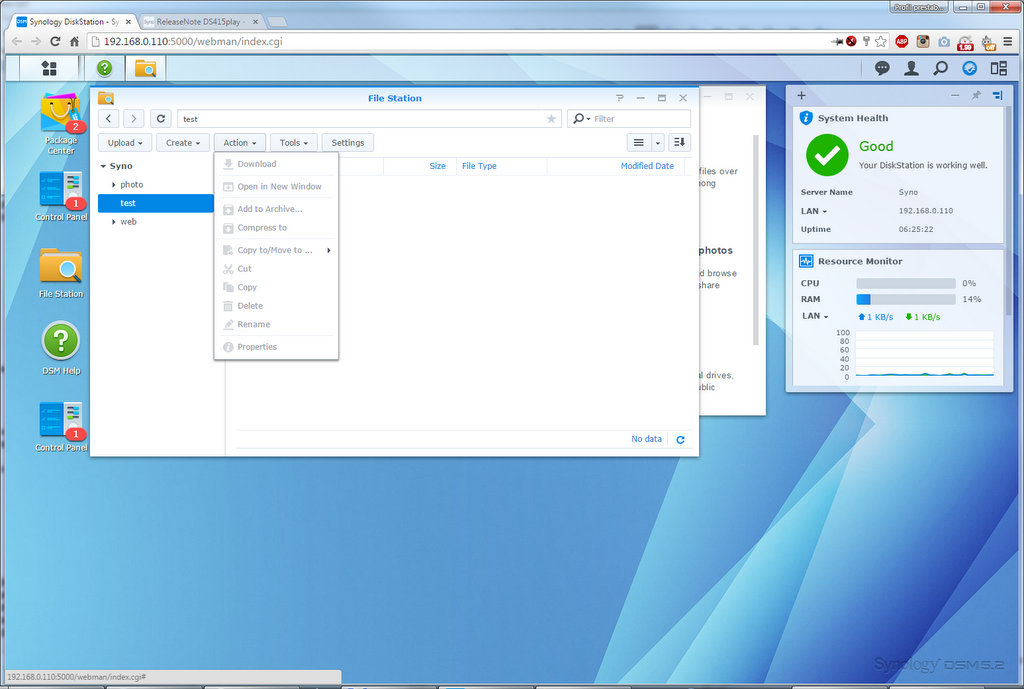Image resolution: width=1024 pixels, height=689 pixels.
Task: Close the Action dropdown menu button
Action: pos(240,142)
